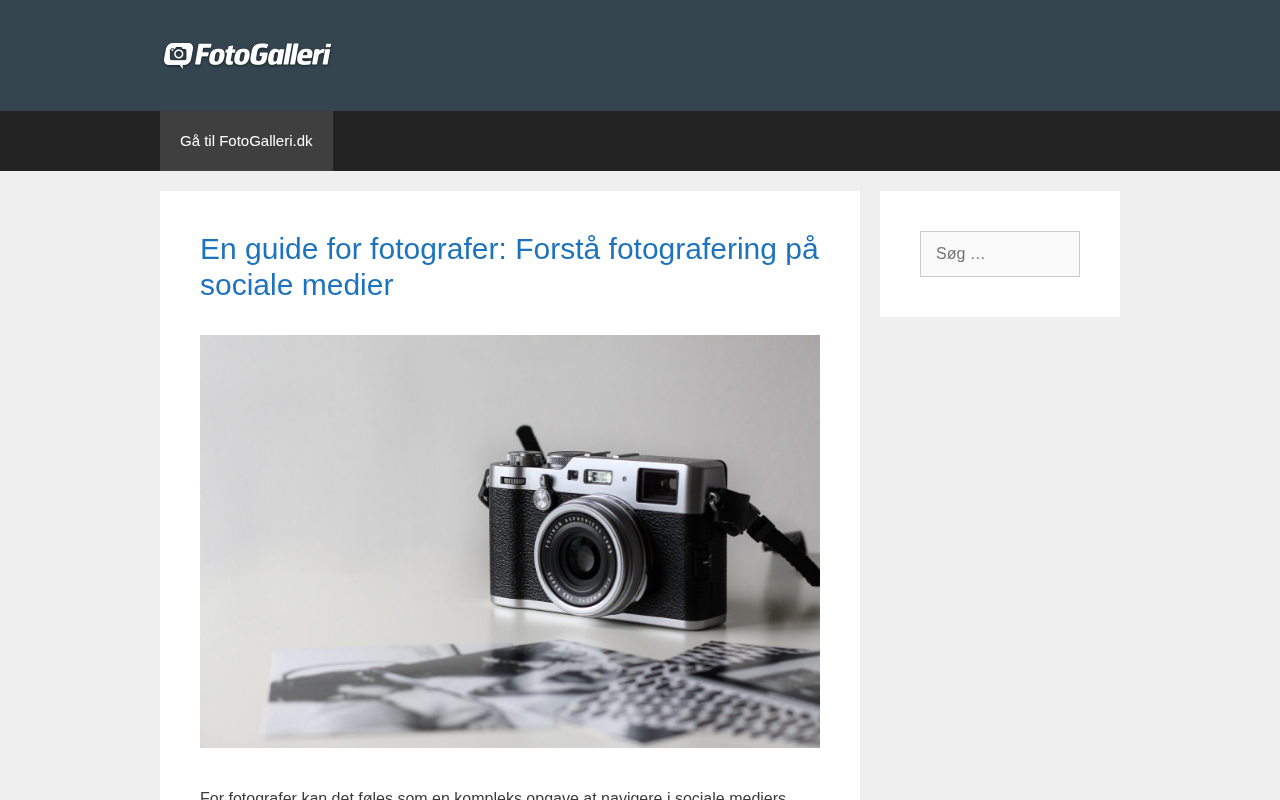This screenshot has width=1280, height=800.
Task: Open the article title about sociale medier
Action: click(509, 266)
